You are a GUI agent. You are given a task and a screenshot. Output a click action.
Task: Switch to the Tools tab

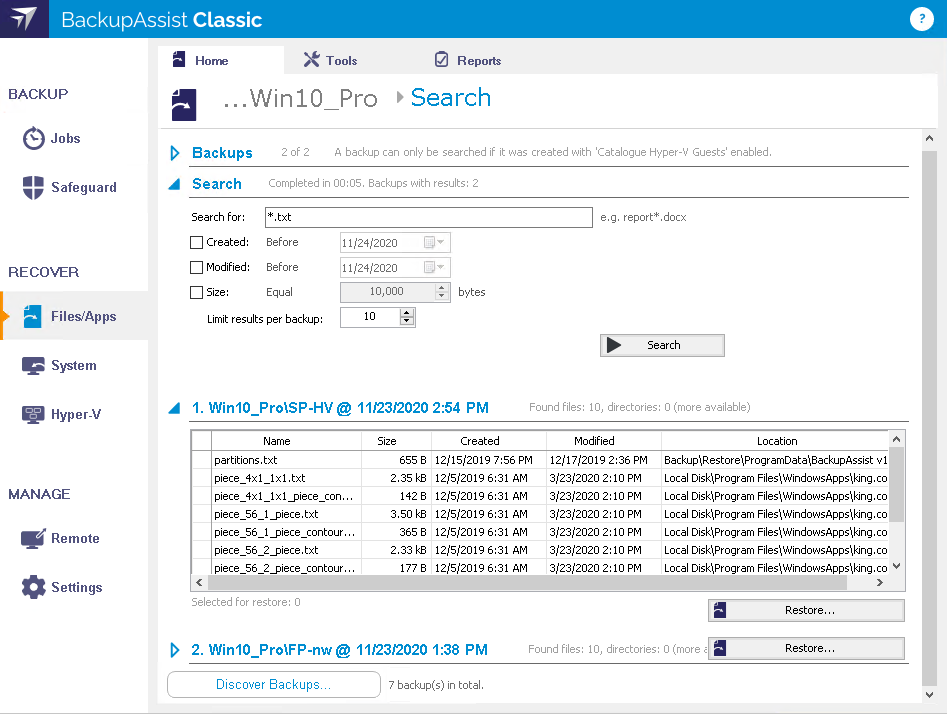coord(330,60)
